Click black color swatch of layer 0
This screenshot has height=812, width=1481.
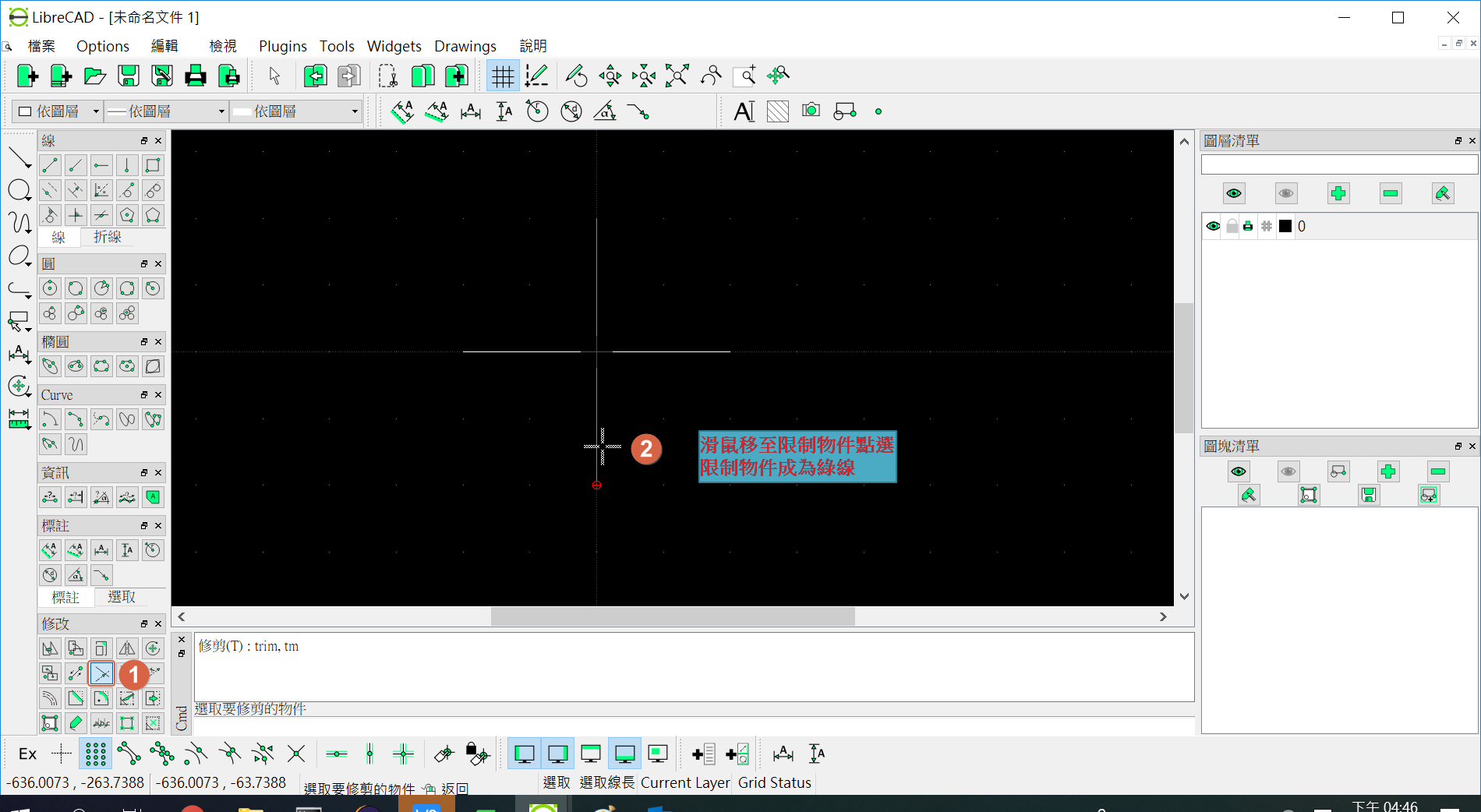[x=1285, y=226]
